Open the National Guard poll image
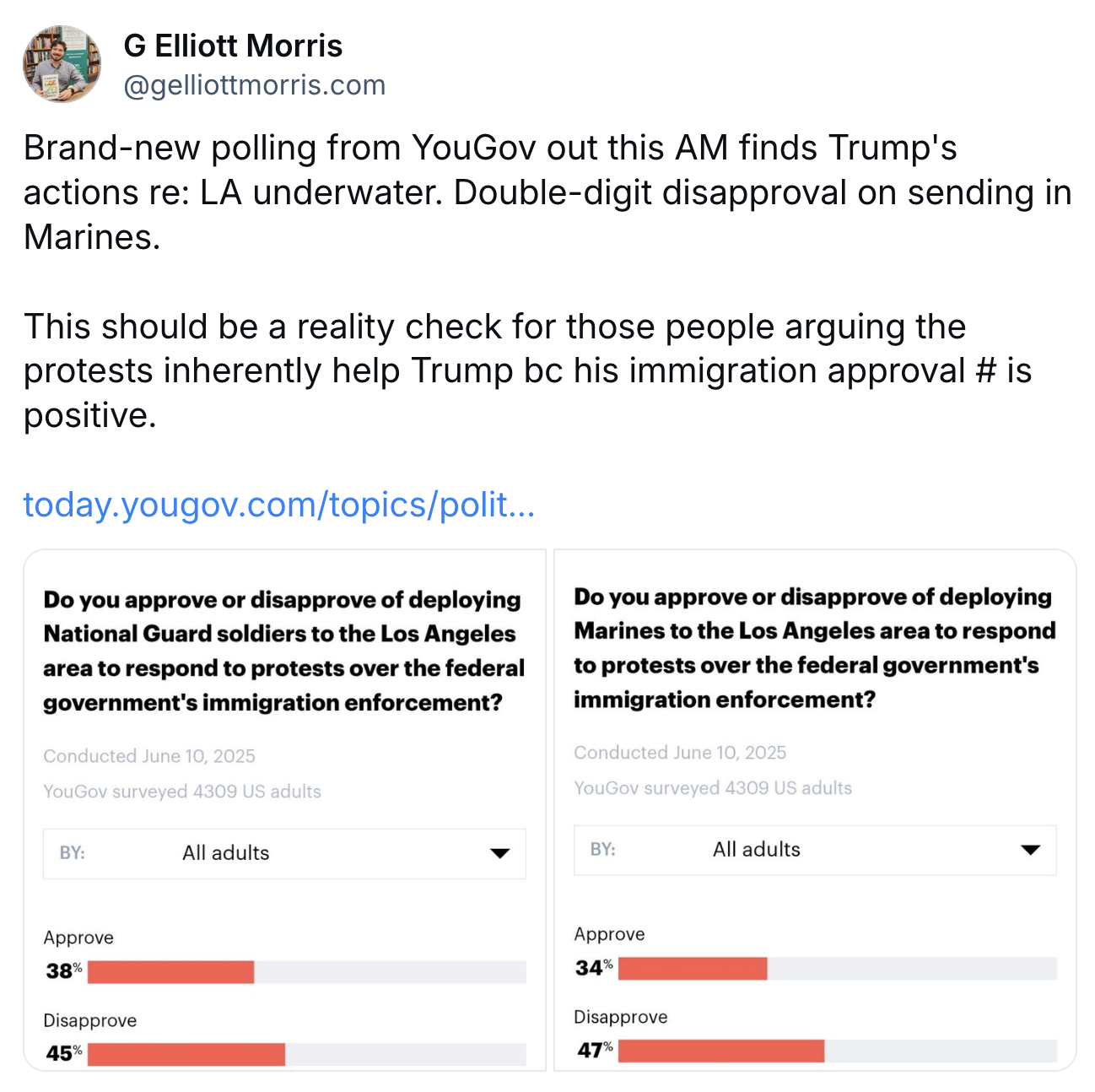The image size is (1095, 1092). (x=285, y=810)
